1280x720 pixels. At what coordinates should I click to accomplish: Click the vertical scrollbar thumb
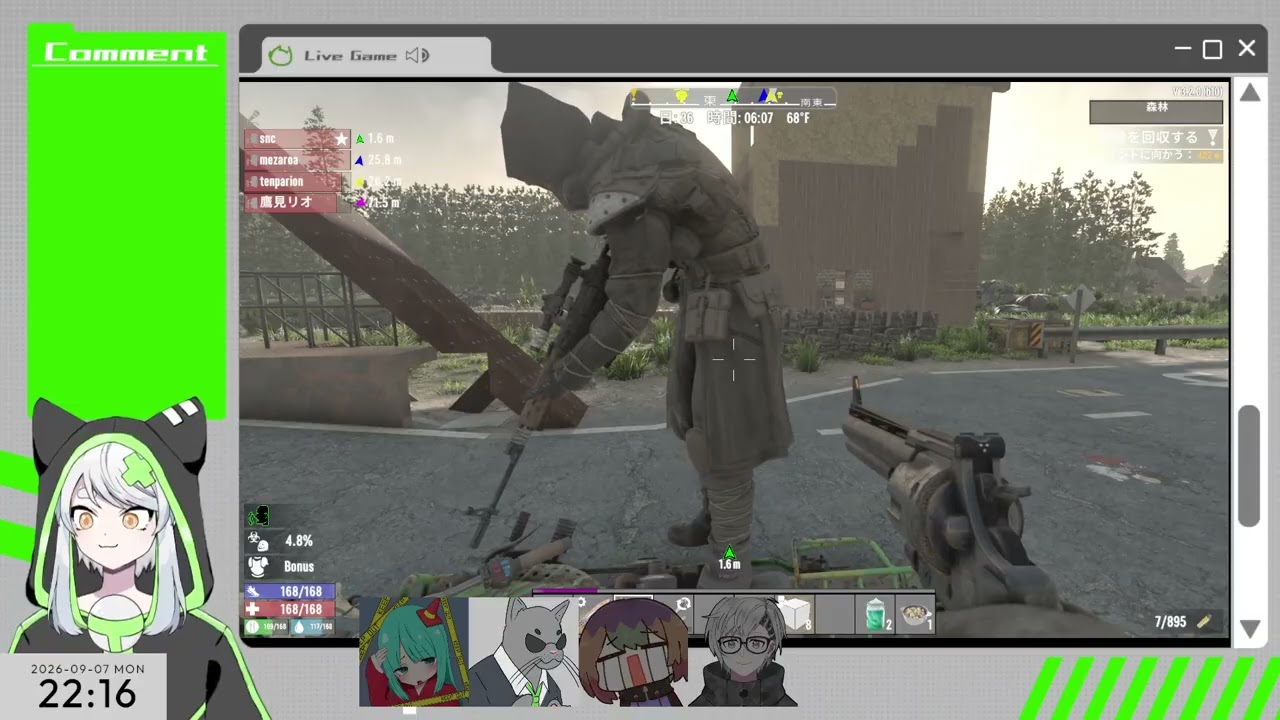point(1249,466)
